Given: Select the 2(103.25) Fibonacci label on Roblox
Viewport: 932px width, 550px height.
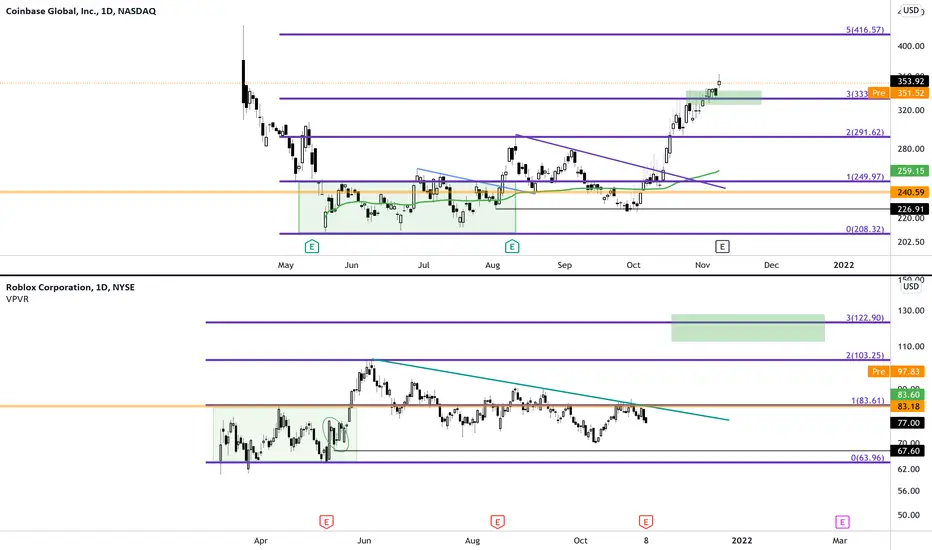Looking at the screenshot, I should coord(865,355).
